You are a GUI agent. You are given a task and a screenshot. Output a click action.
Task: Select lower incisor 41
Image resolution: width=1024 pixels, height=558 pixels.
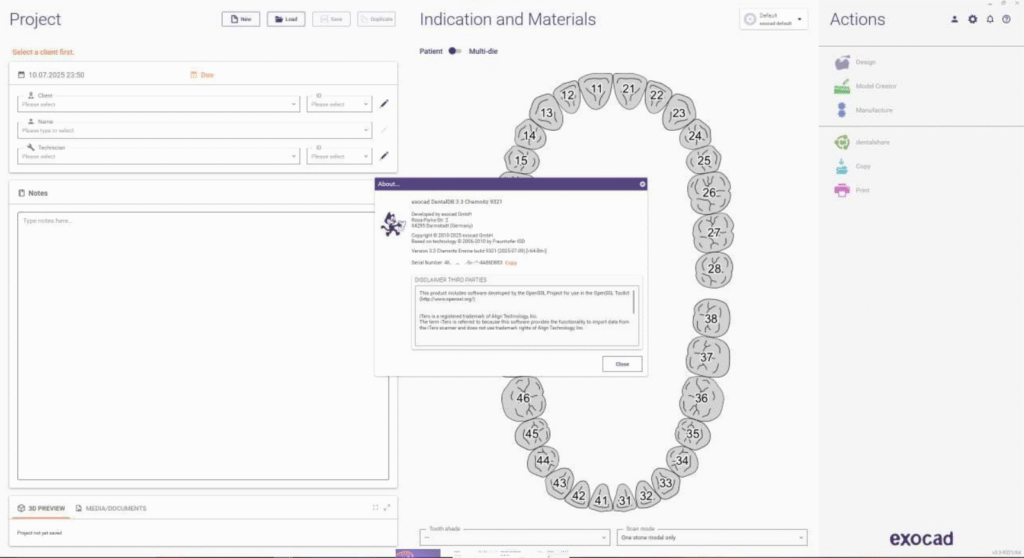coord(601,500)
